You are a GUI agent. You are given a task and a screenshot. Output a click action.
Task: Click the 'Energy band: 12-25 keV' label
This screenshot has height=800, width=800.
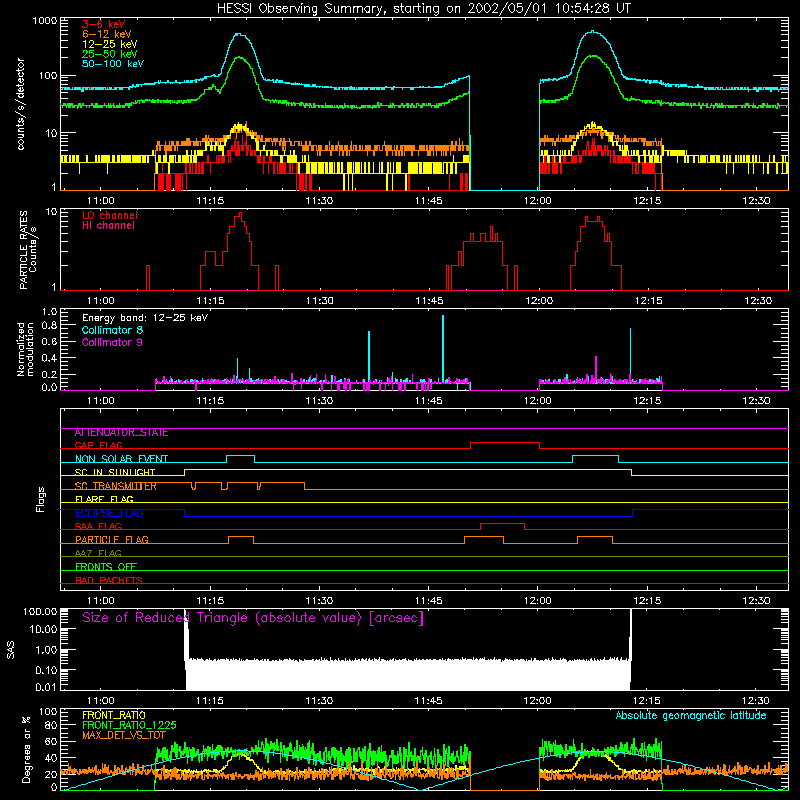(145, 318)
